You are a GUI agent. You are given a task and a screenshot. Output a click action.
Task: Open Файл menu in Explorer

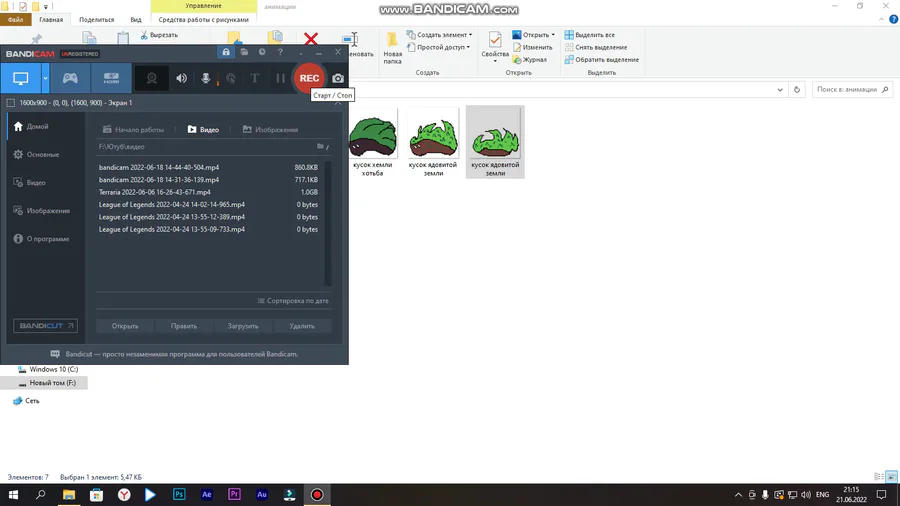click(15, 20)
